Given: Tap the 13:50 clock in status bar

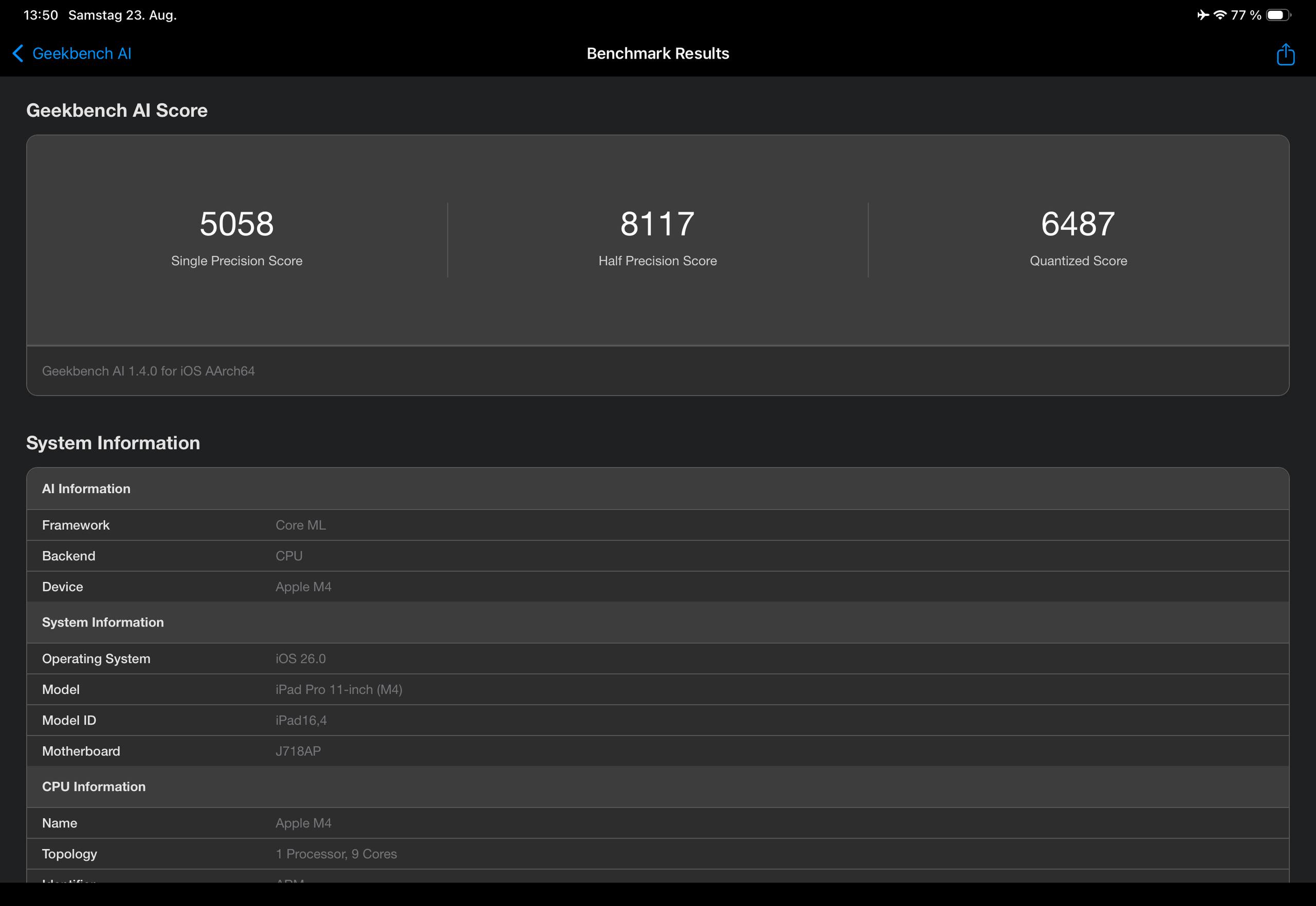Looking at the screenshot, I should click(x=41, y=15).
